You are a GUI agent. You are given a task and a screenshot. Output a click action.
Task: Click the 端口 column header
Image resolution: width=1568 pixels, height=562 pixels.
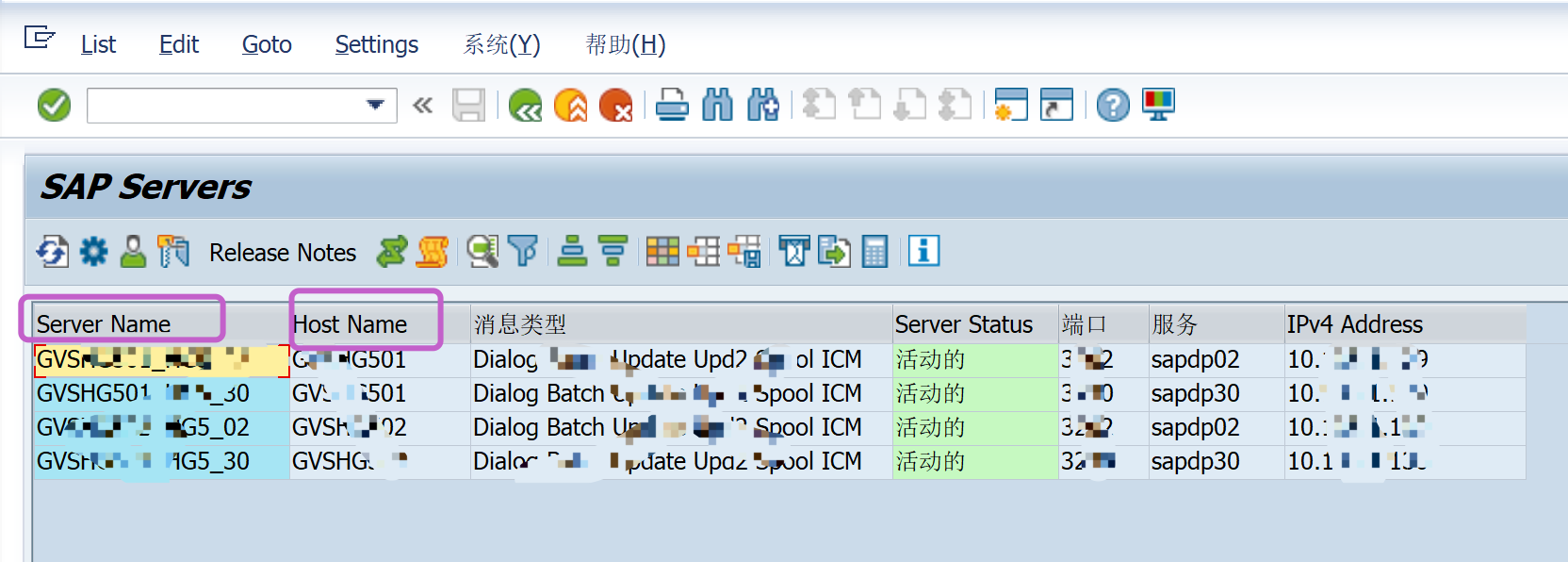point(1103,324)
